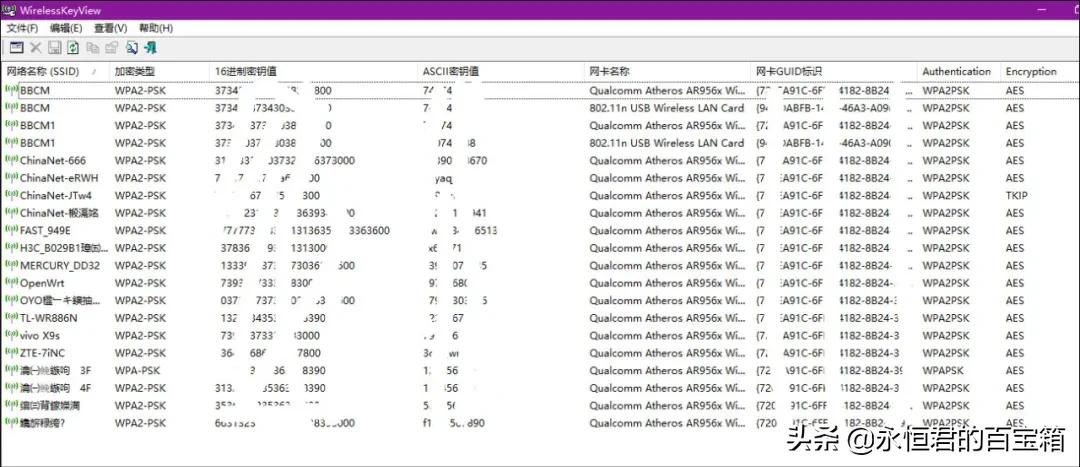This screenshot has width=1080, height=467.
Task: Open the 帮助(H) menu
Action: point(156,28)
